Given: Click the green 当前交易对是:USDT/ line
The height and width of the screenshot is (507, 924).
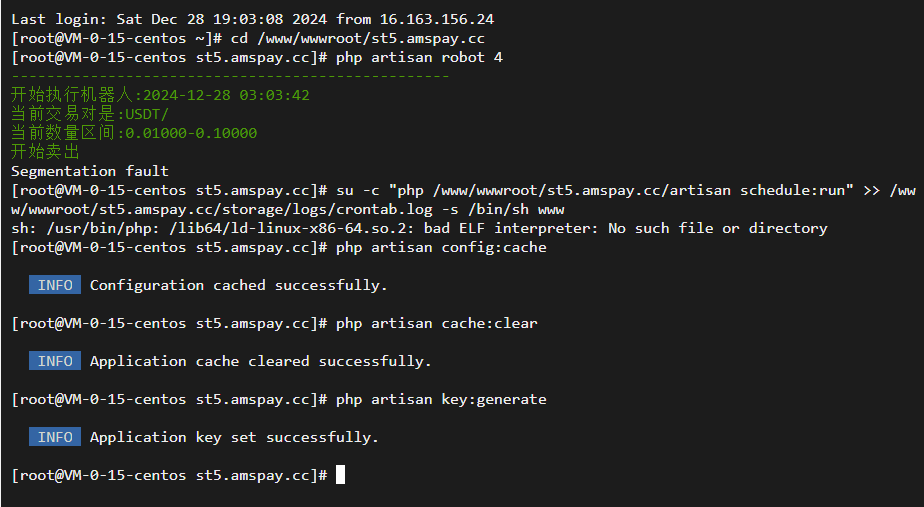Looking at the screenshot, I should [90, 114].
